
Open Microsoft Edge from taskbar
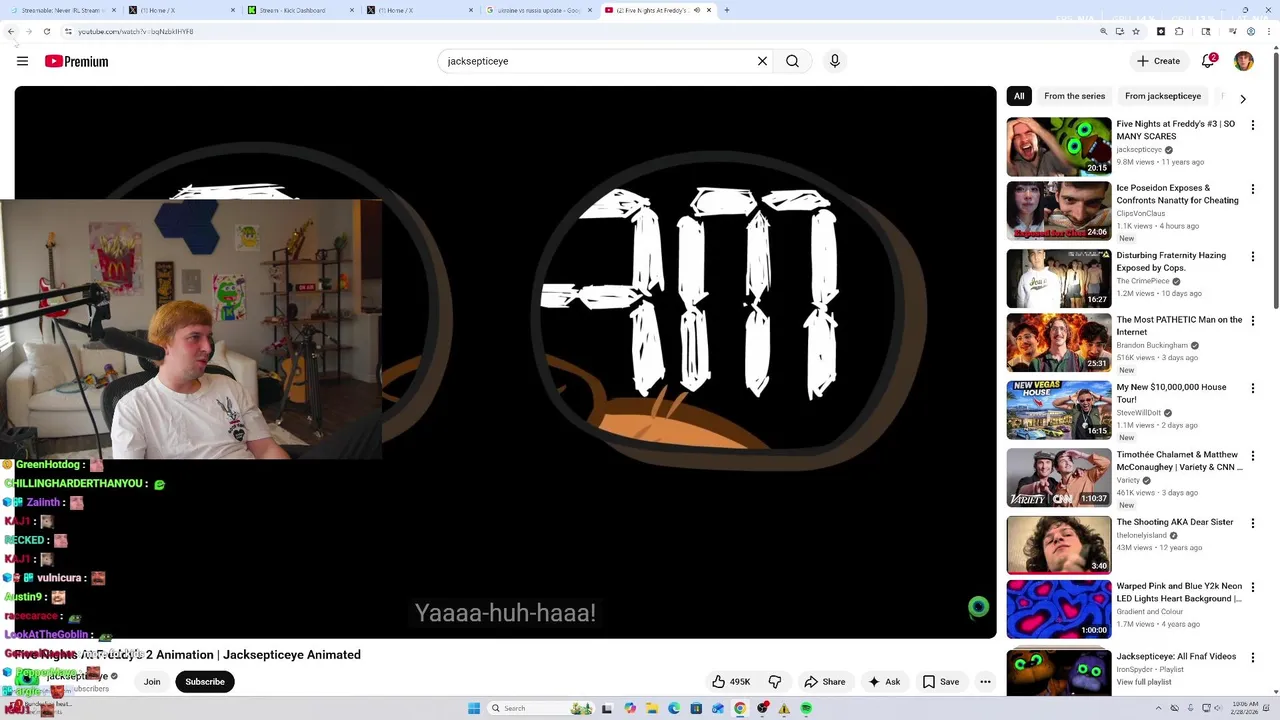674,708
